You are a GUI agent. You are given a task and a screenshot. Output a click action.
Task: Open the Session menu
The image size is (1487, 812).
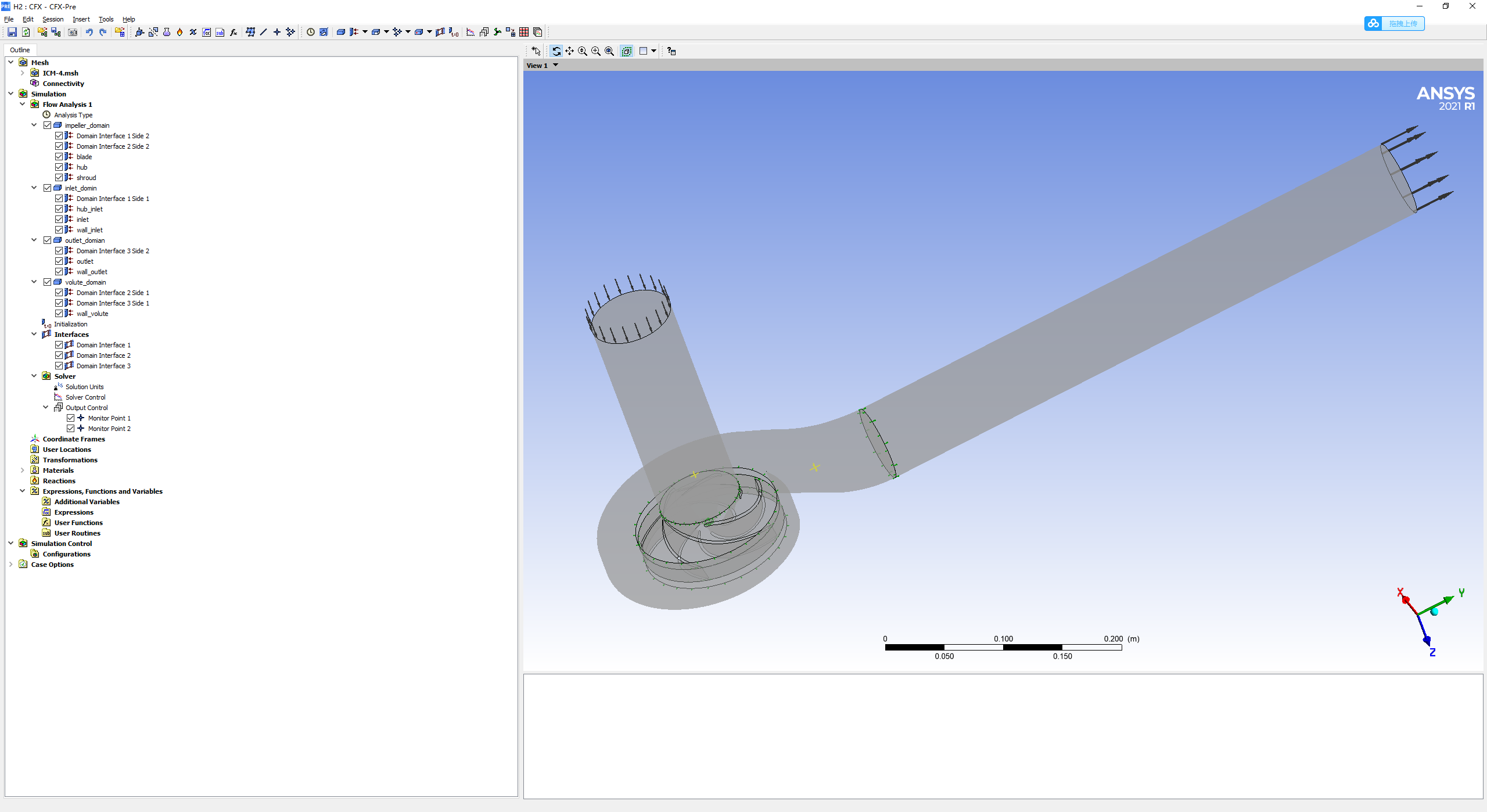point(53,19)
